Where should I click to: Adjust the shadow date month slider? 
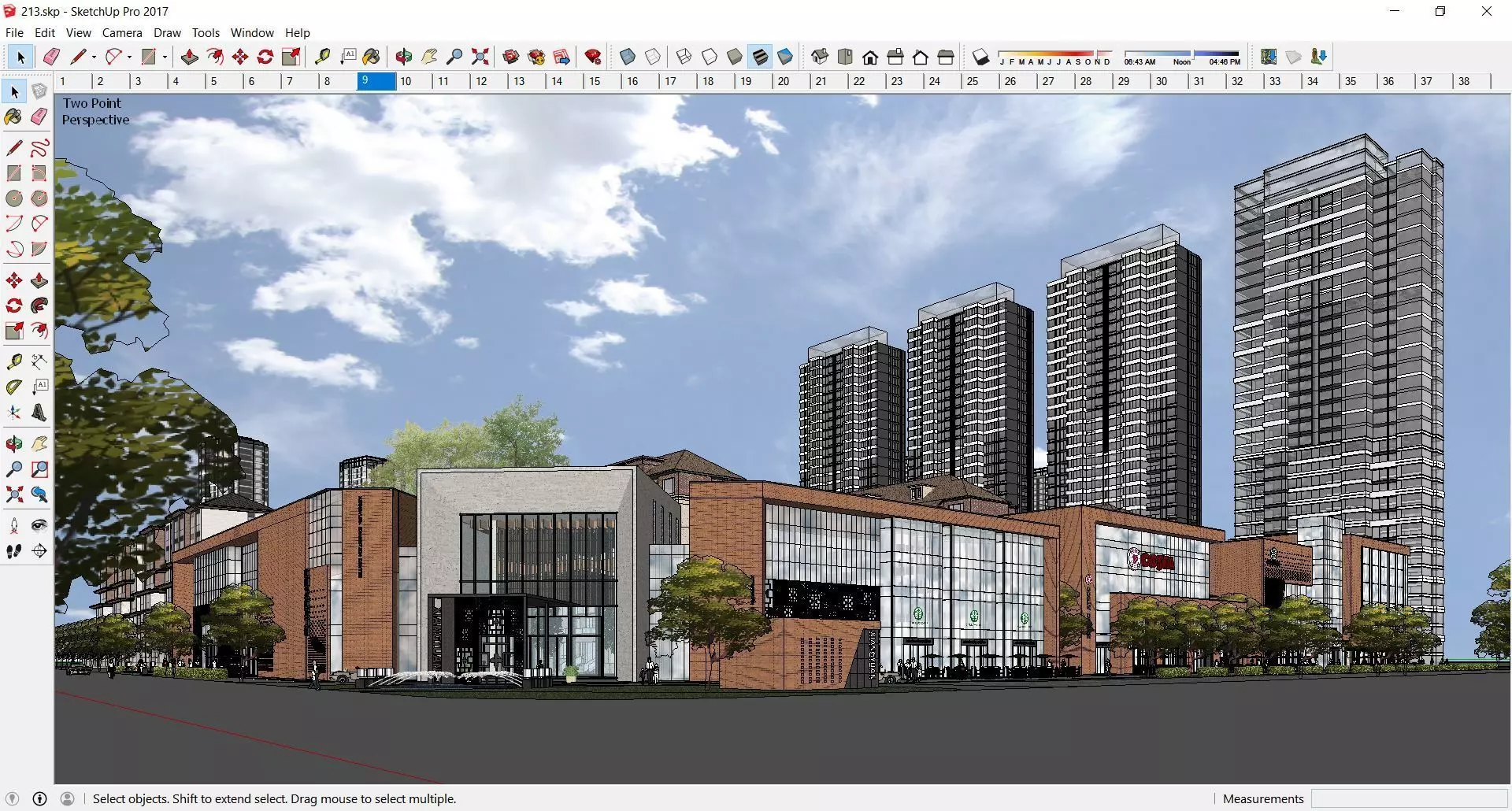[x=1055, y=57]
